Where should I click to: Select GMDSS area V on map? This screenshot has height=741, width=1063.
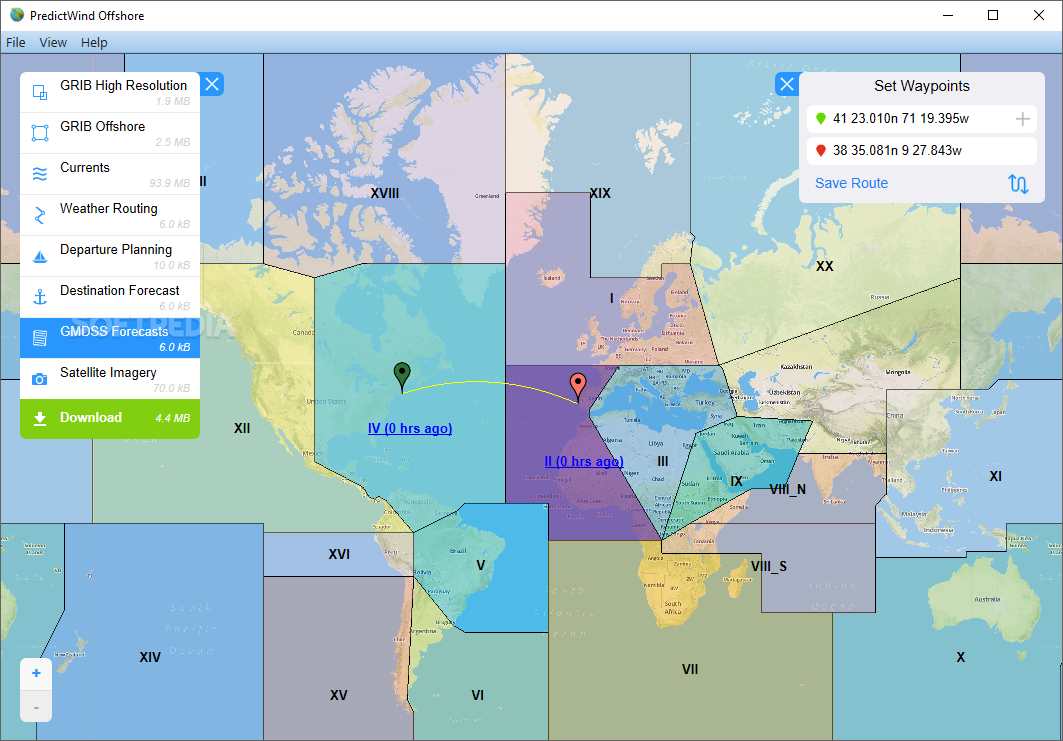[x=481, y=565]
